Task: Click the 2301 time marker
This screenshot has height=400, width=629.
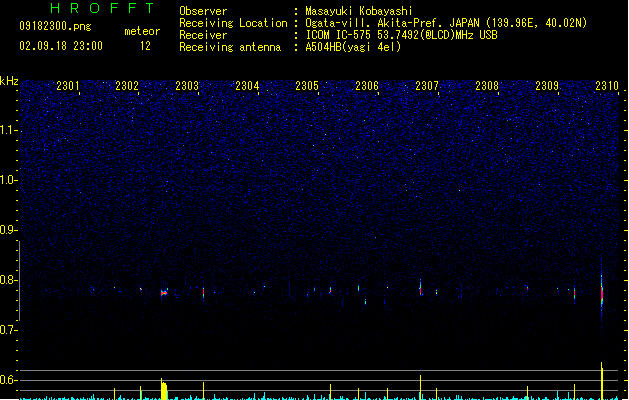Action: pyautogui.click(x=68, y=85)
